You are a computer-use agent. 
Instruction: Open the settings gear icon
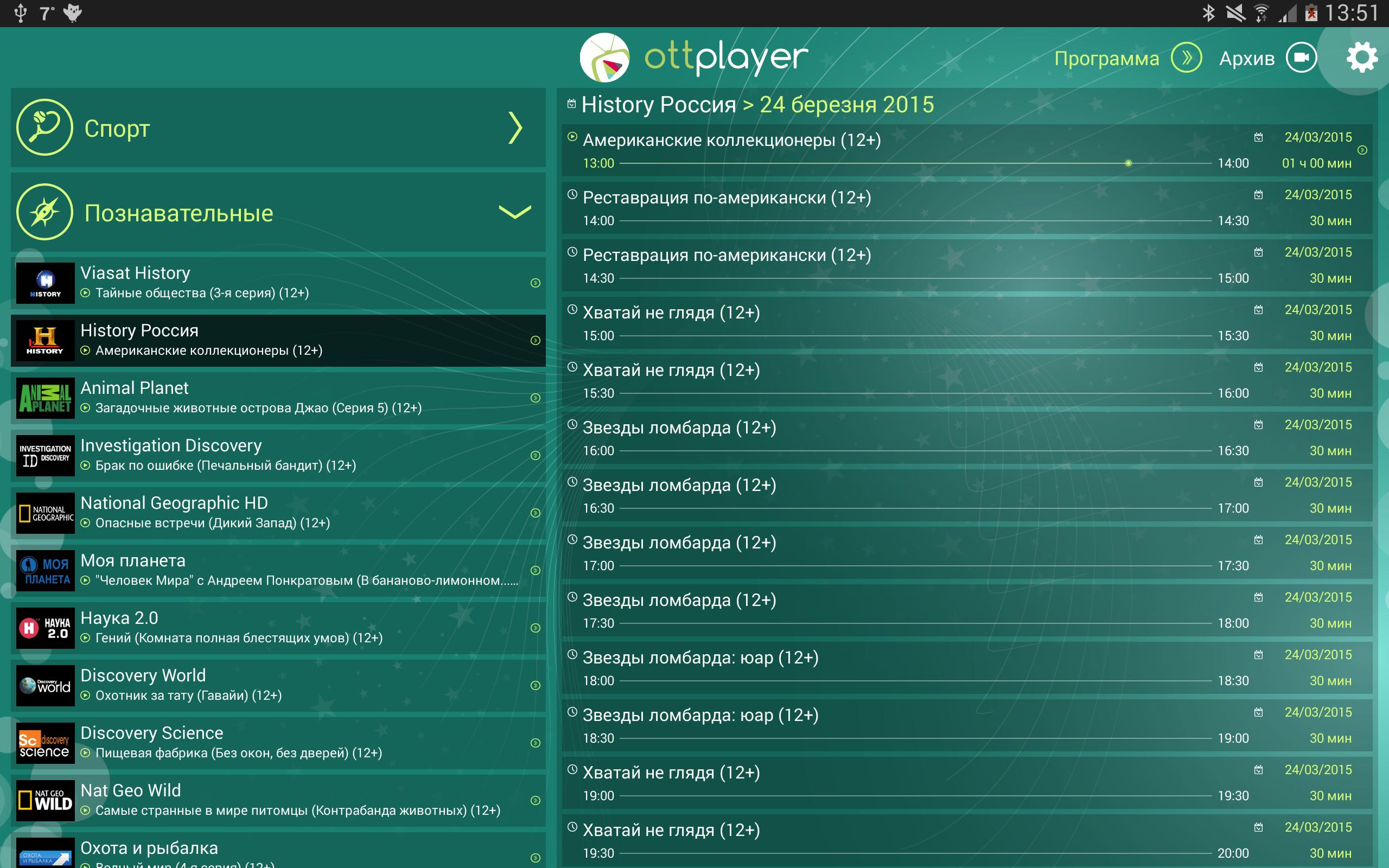(1361, 58)
